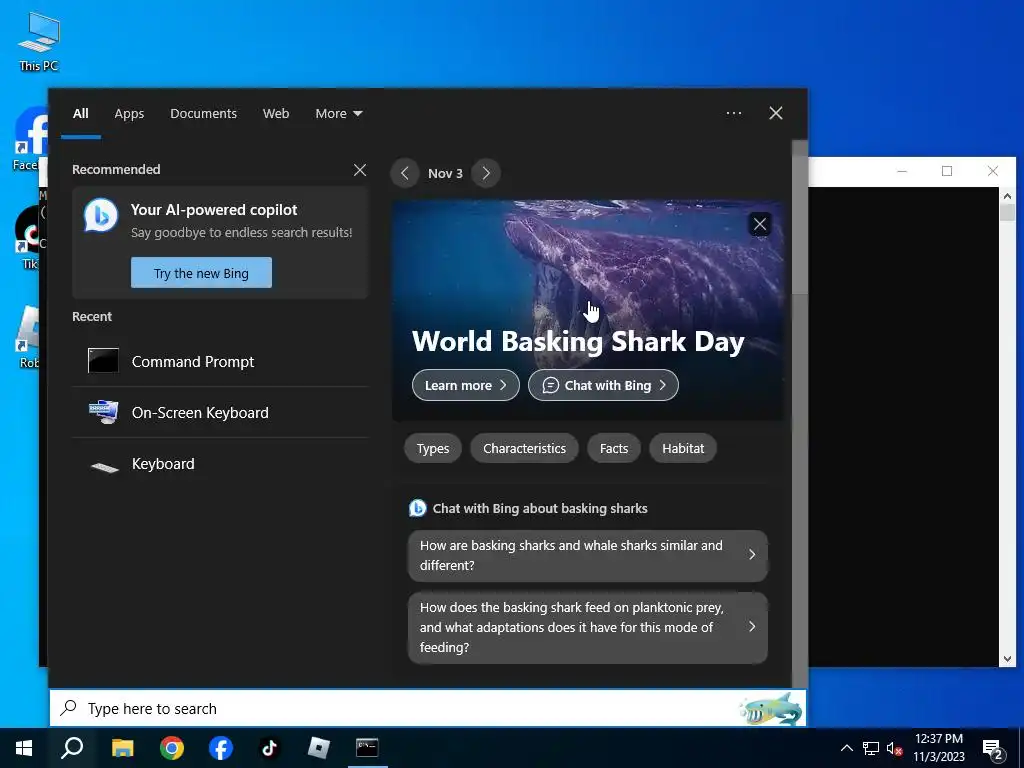The height and width of the screenshot is (768, 1024).
Task: Open Keyboard settings from Recent list
Action: [x=220, y=464]
